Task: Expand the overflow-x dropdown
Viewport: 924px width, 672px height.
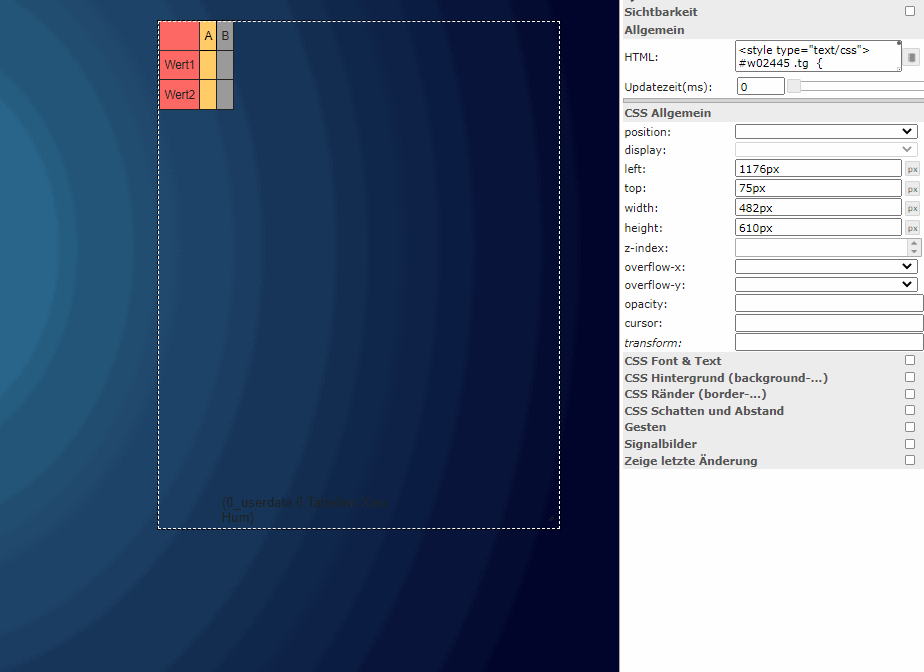Action: [x=826, y=266]
